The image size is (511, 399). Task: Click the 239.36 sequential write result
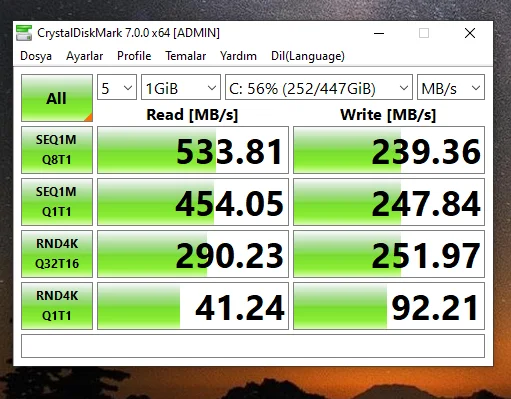(x=389, y=150)
